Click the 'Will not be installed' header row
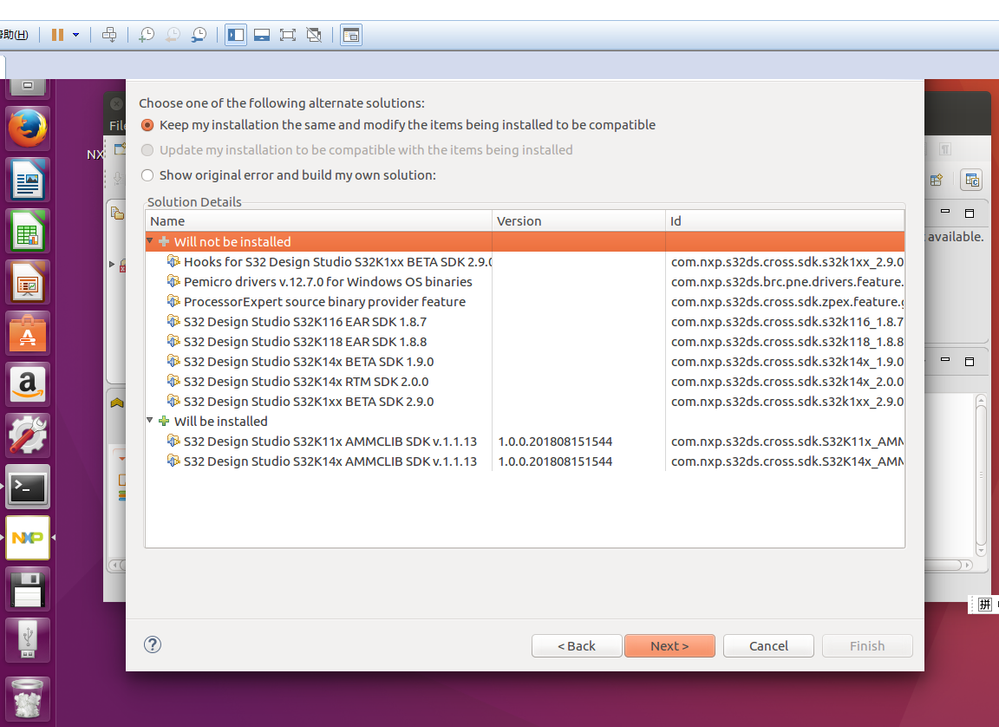This screenshot has height=727, width=999. click(x=525, y=241)
